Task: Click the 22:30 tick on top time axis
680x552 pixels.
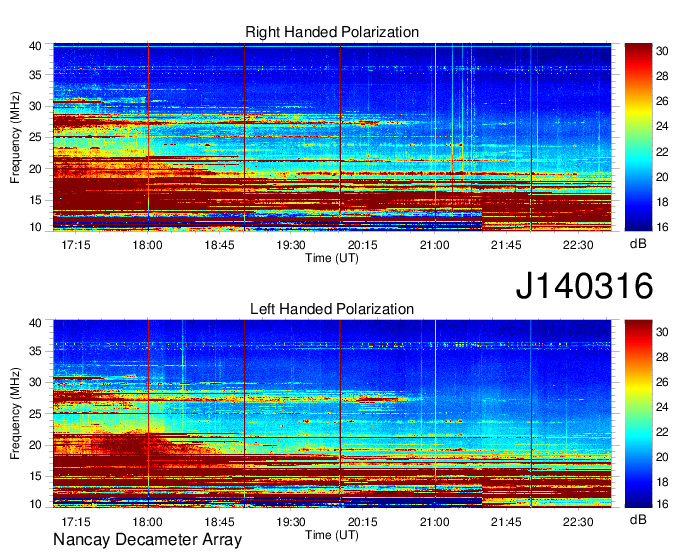Action: pyautogui.click(x=578, y=245)
